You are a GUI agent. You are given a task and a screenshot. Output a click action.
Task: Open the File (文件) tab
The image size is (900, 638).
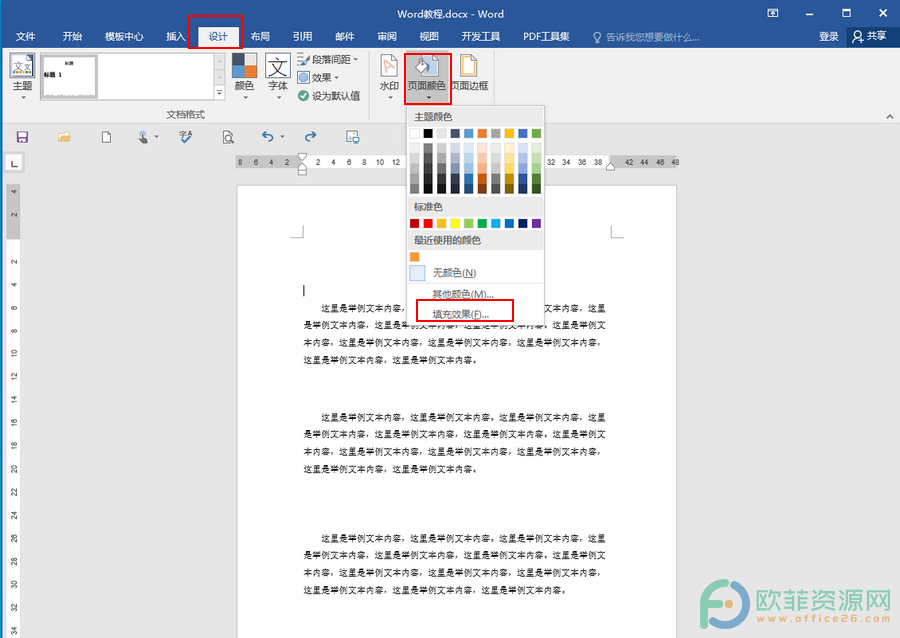pos(25,37)
